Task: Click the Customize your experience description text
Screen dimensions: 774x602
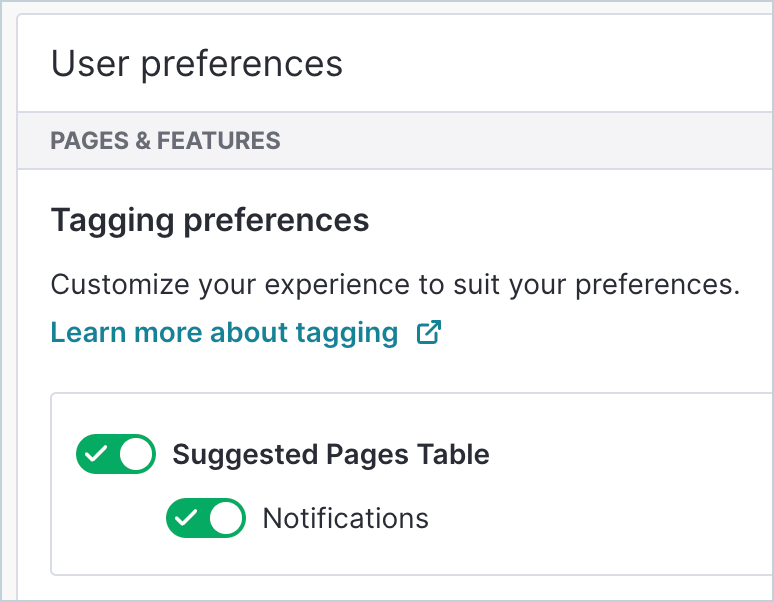Action: pos(395,284)
